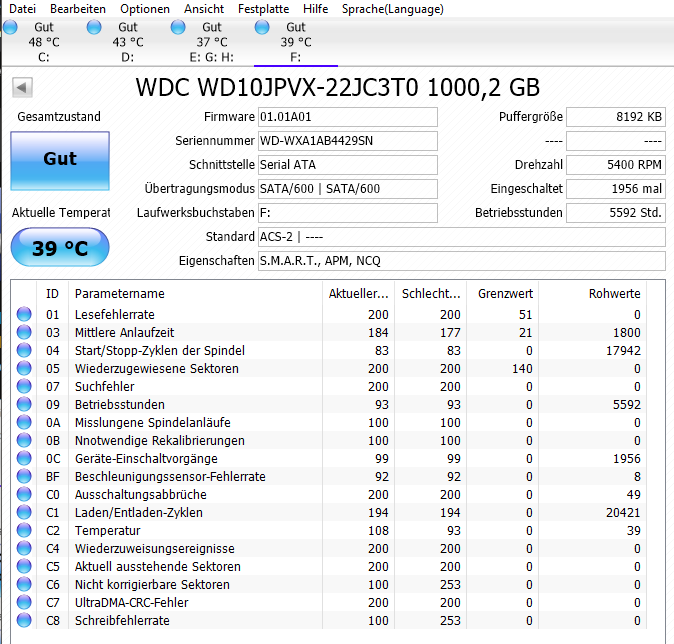Click status orb of Temperatur row
The image size is (674, 644).
[x=24, y=531]
